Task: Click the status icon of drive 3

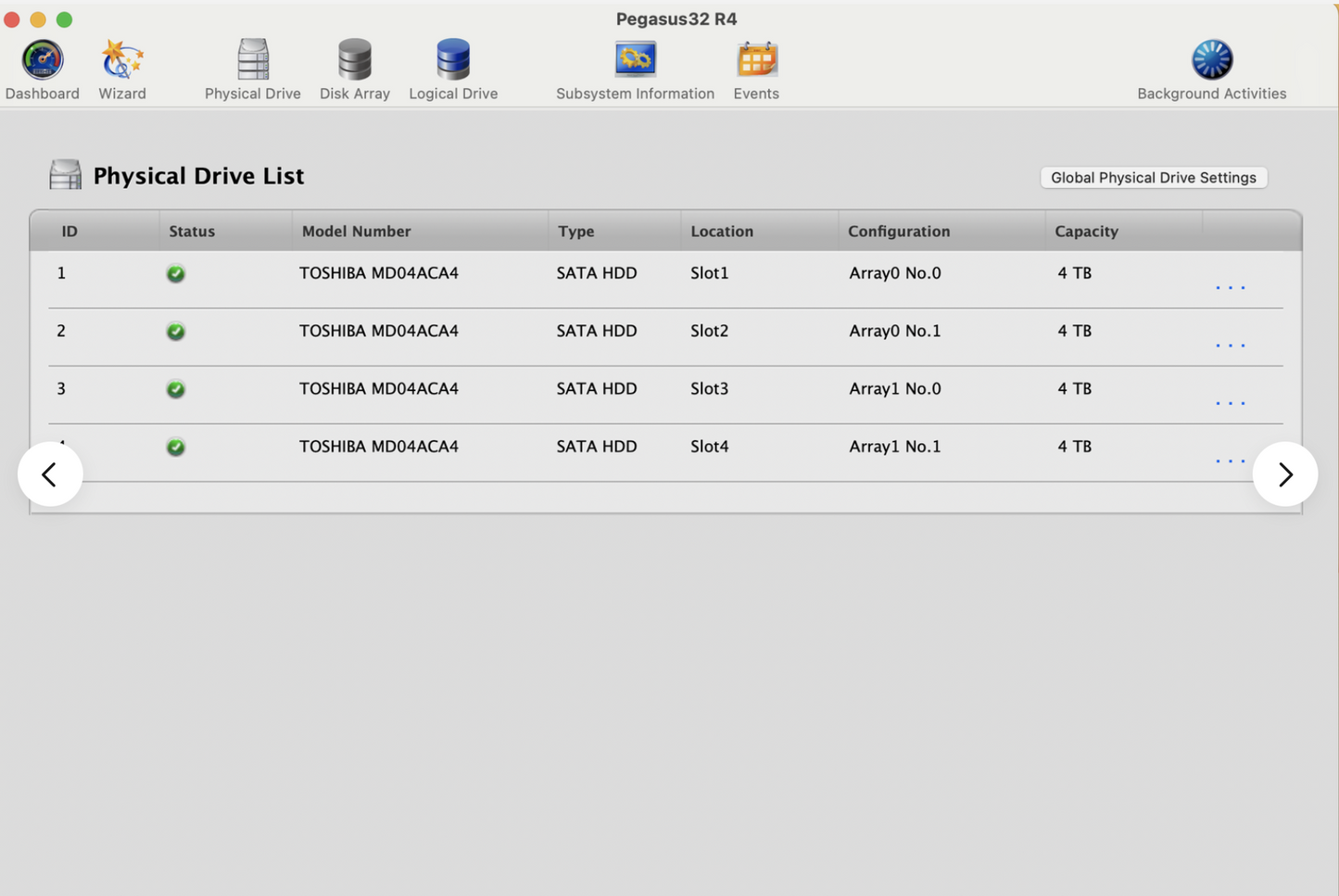Action: point(175,389)
